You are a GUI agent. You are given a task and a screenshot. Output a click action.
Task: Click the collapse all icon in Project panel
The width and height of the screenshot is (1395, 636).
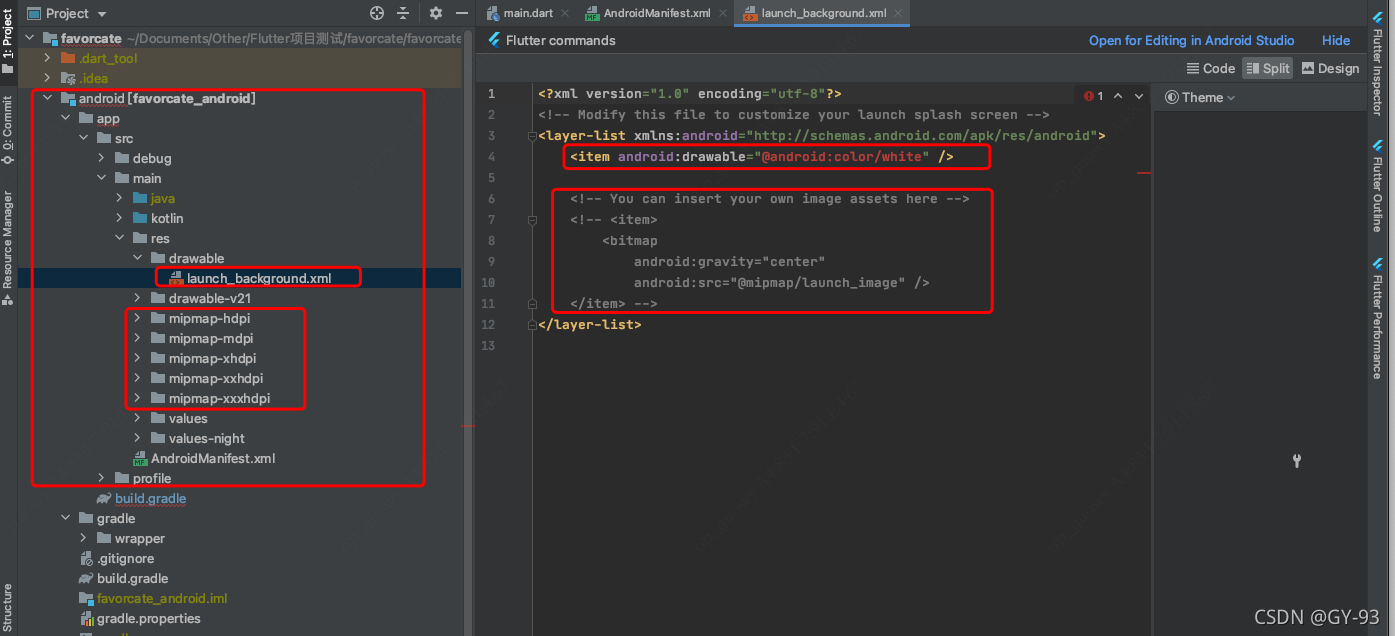pyautogui.click(x=403, y=13)
